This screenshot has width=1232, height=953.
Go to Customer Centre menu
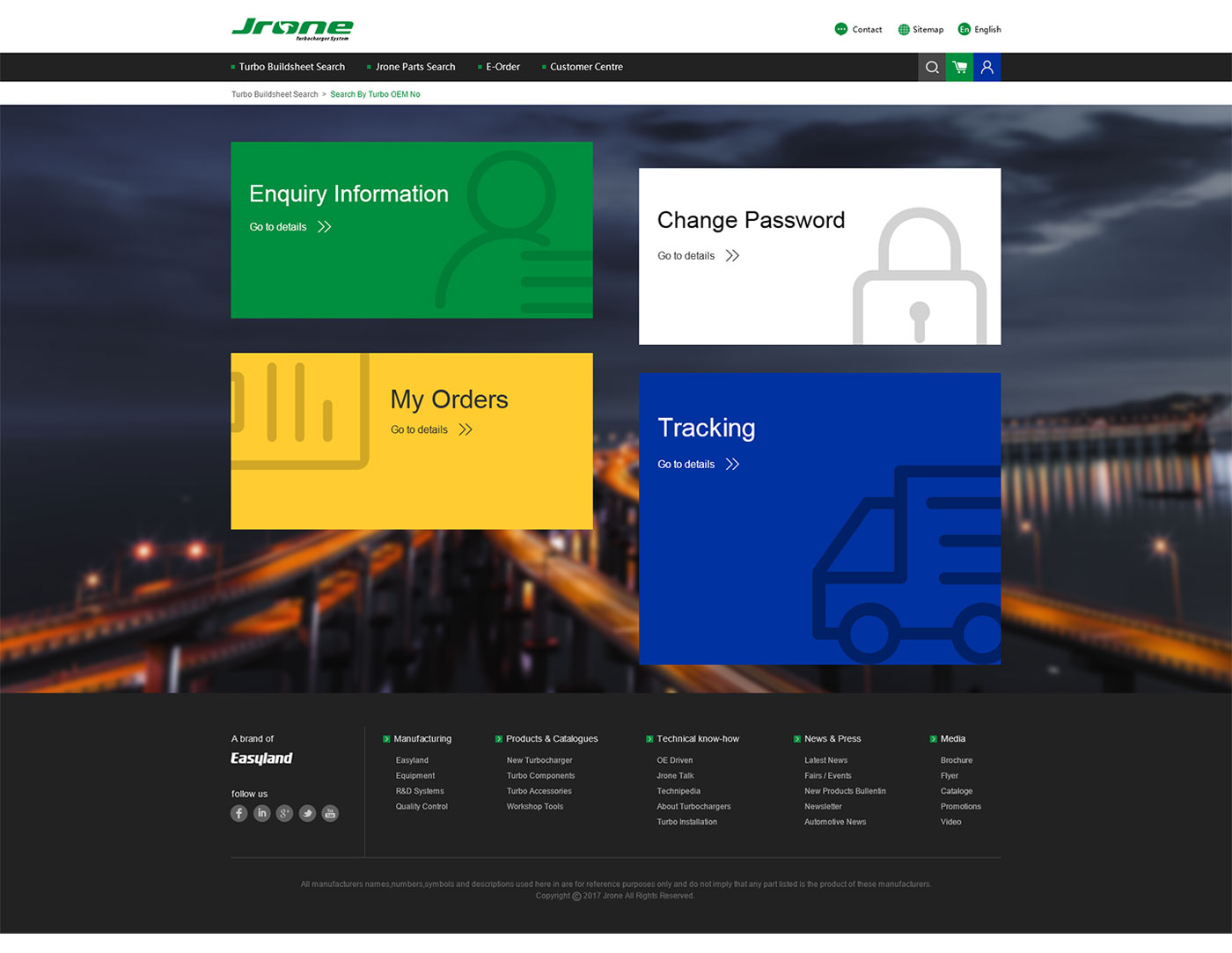click(x=586, y=67)
